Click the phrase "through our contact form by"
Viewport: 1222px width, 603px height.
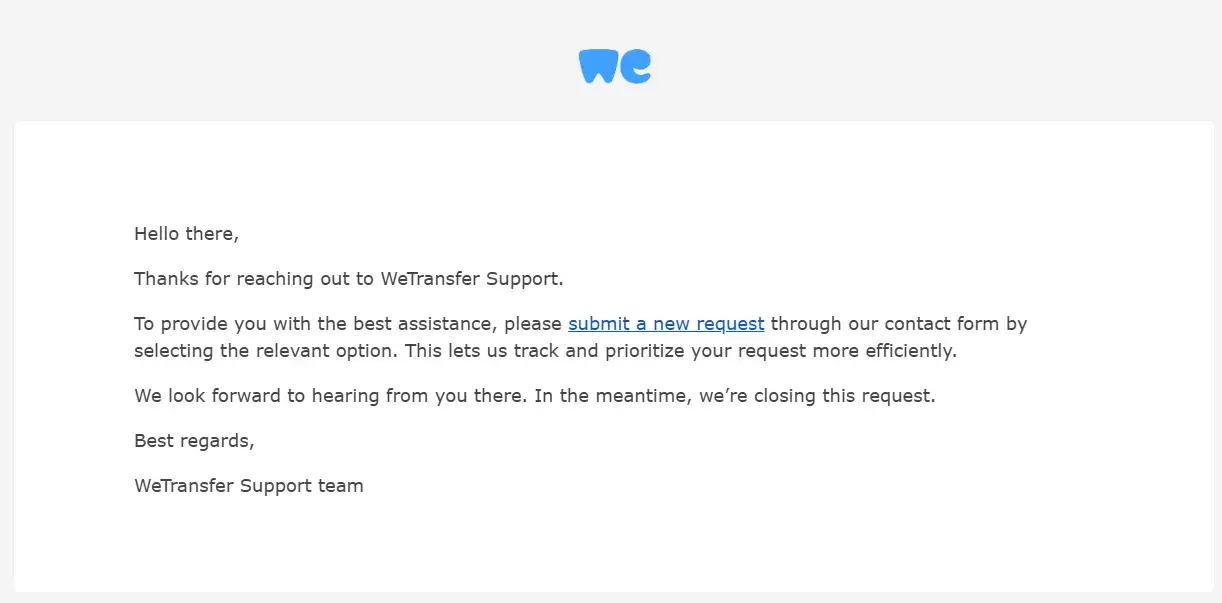tap(898, 324)
